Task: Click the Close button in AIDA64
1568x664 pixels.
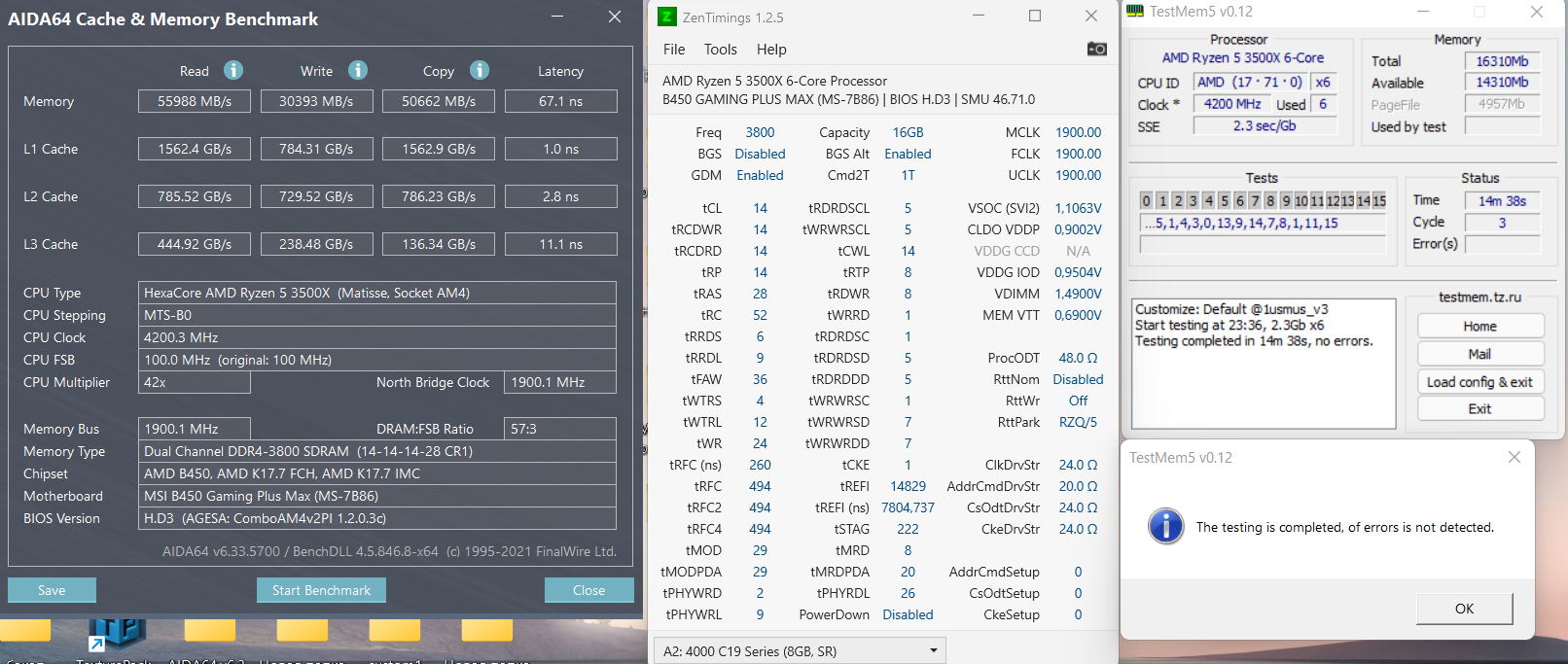Action: [588, 590]
